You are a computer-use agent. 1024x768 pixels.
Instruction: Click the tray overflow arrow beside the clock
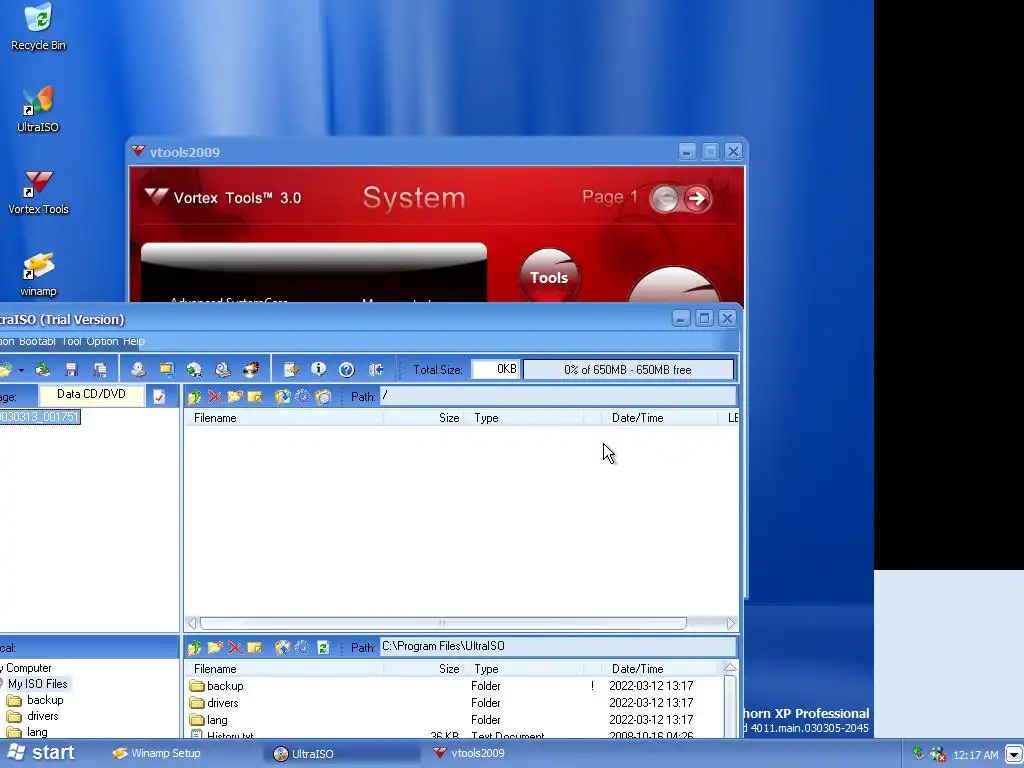(1014, 754)
